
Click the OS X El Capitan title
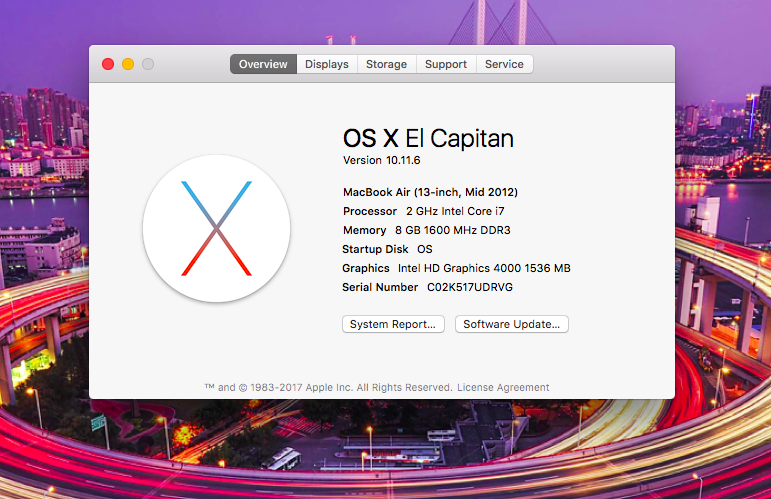coord(428,138)
